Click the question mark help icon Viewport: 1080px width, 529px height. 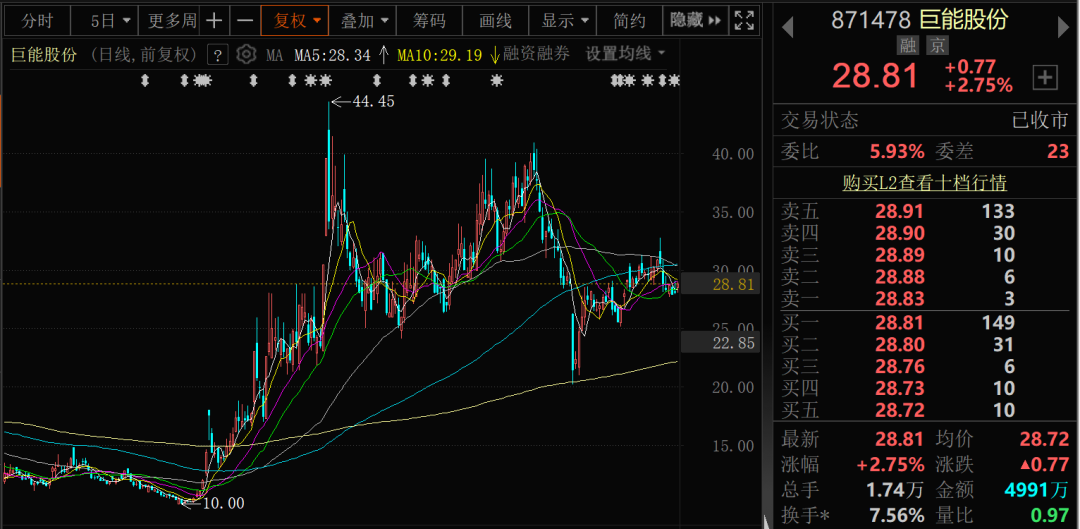(x=219, y=54)
